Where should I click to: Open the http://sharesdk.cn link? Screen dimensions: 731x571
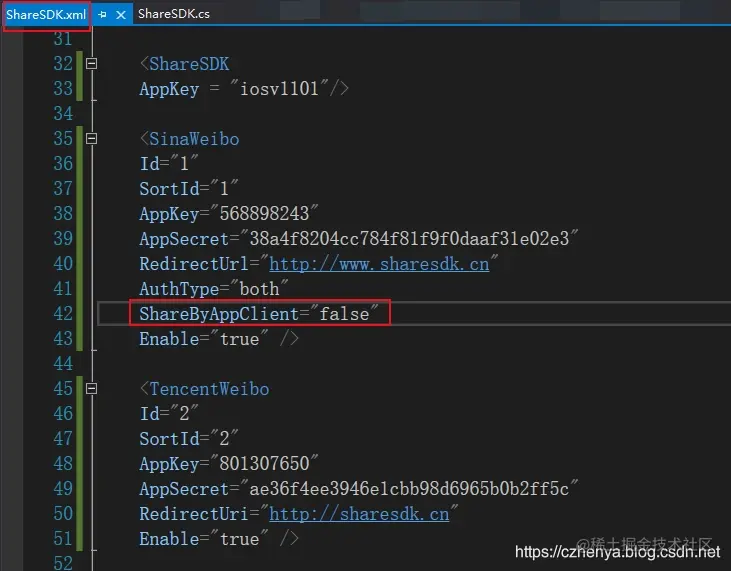click(359, 514)
